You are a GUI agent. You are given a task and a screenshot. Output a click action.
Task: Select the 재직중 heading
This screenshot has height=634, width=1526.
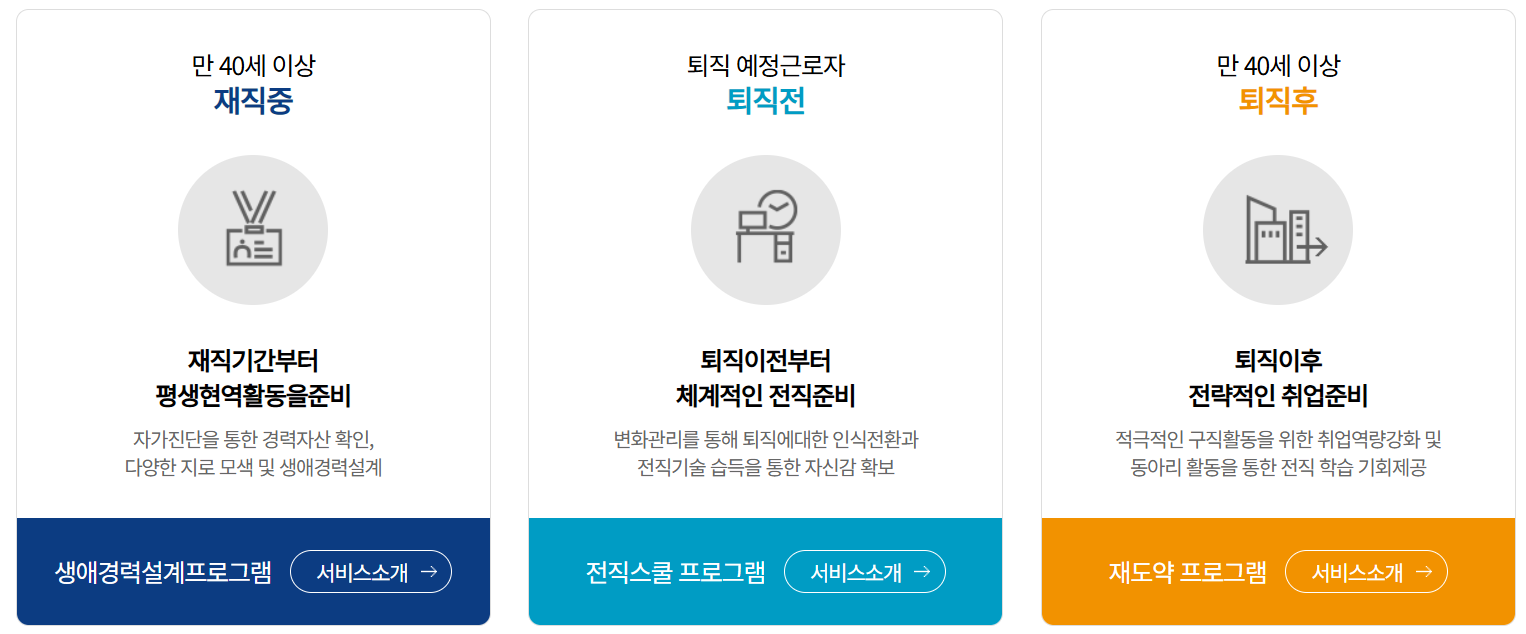[253, 101]
